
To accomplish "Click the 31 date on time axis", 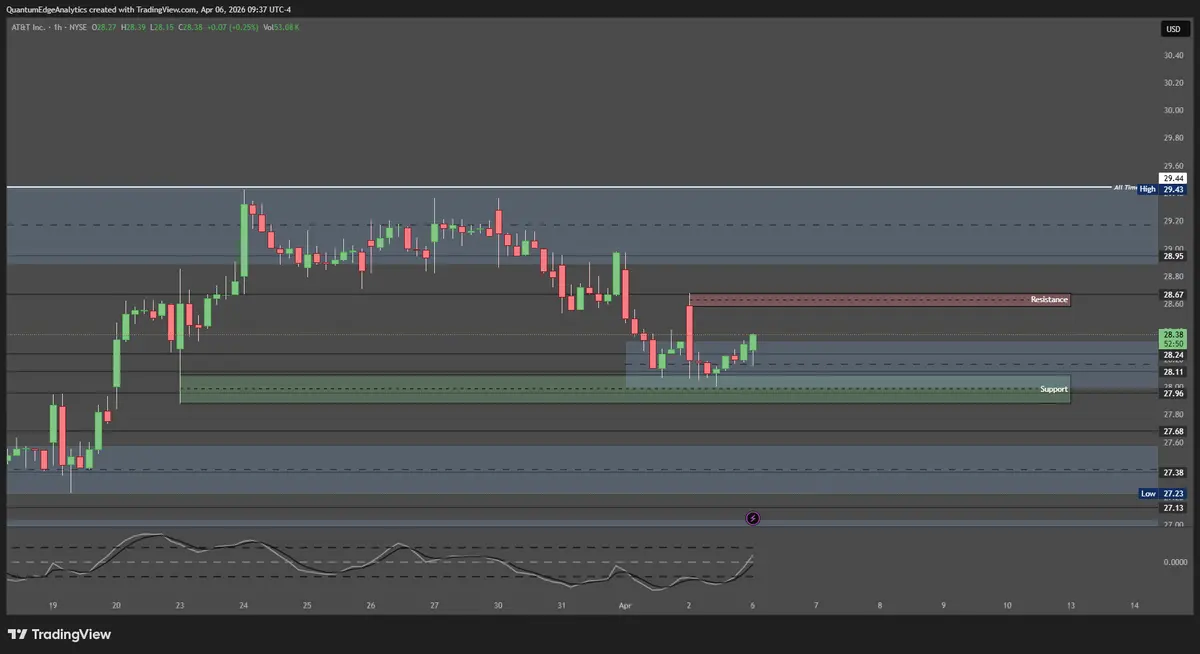I will point(562,606).
